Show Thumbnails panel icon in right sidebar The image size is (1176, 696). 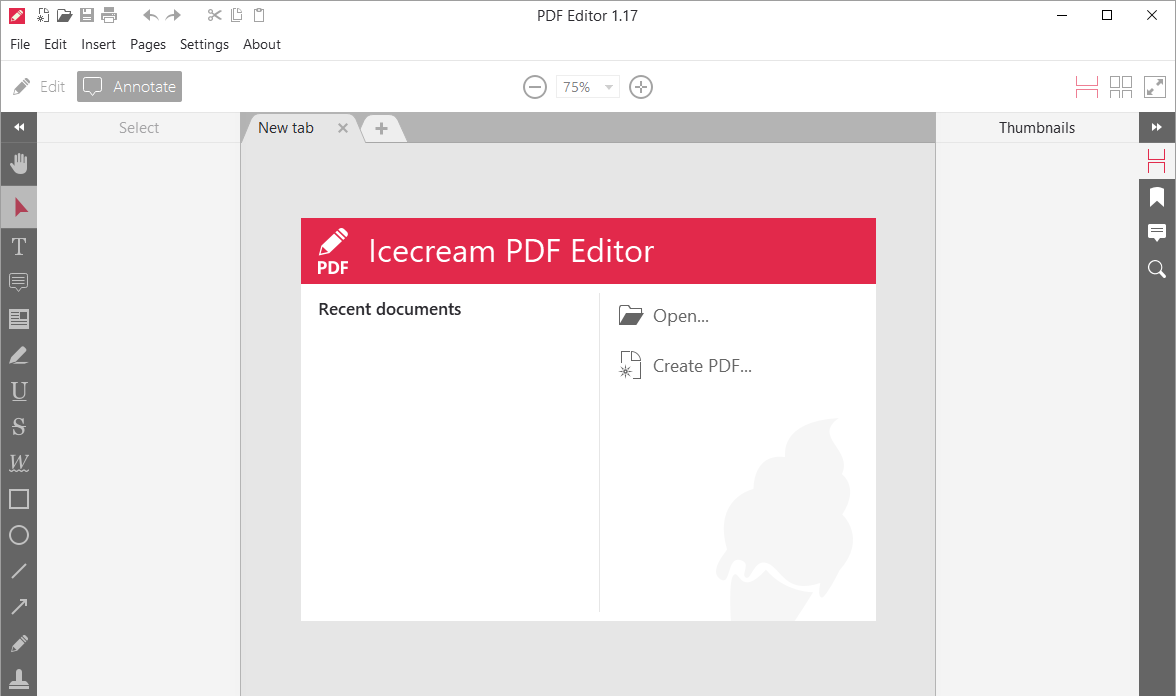(x=1156, y=160)
